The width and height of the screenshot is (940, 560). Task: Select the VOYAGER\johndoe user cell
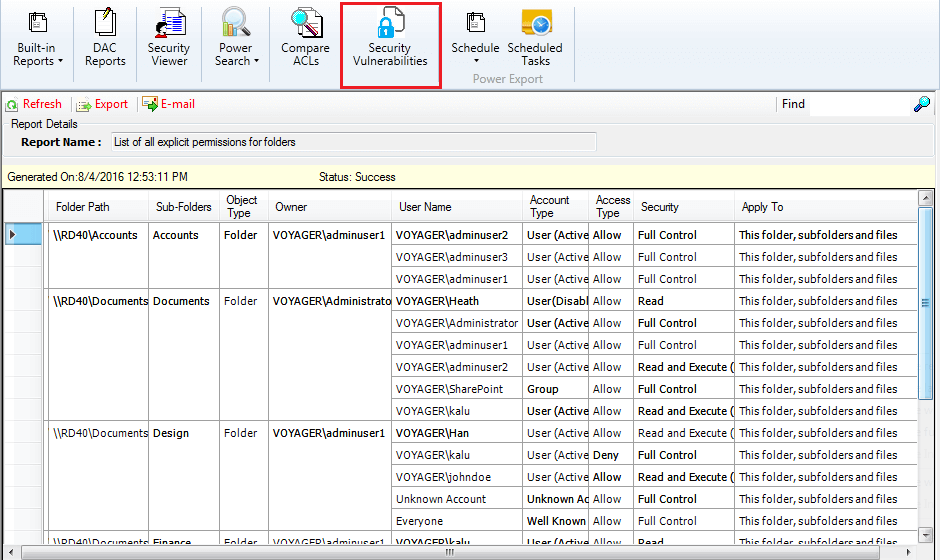(457, 477)
